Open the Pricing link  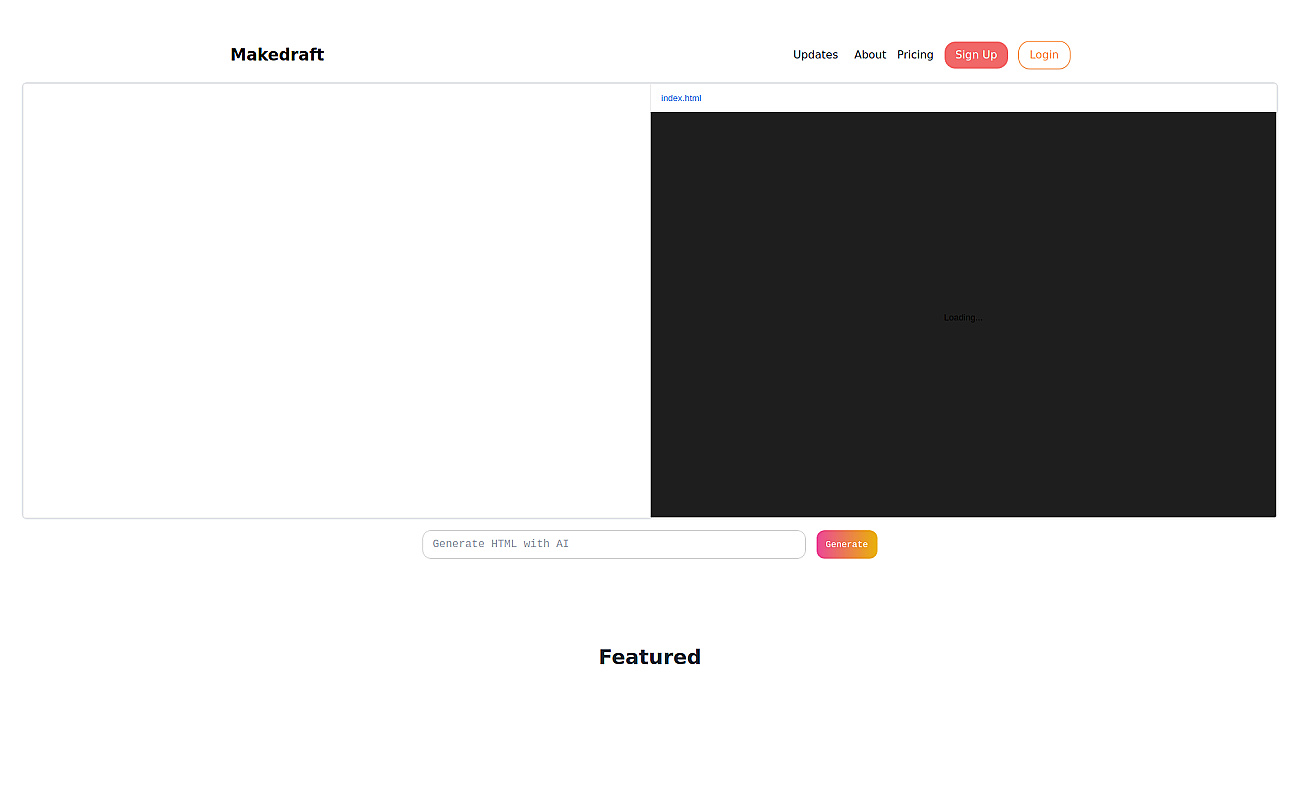point(915,55)
